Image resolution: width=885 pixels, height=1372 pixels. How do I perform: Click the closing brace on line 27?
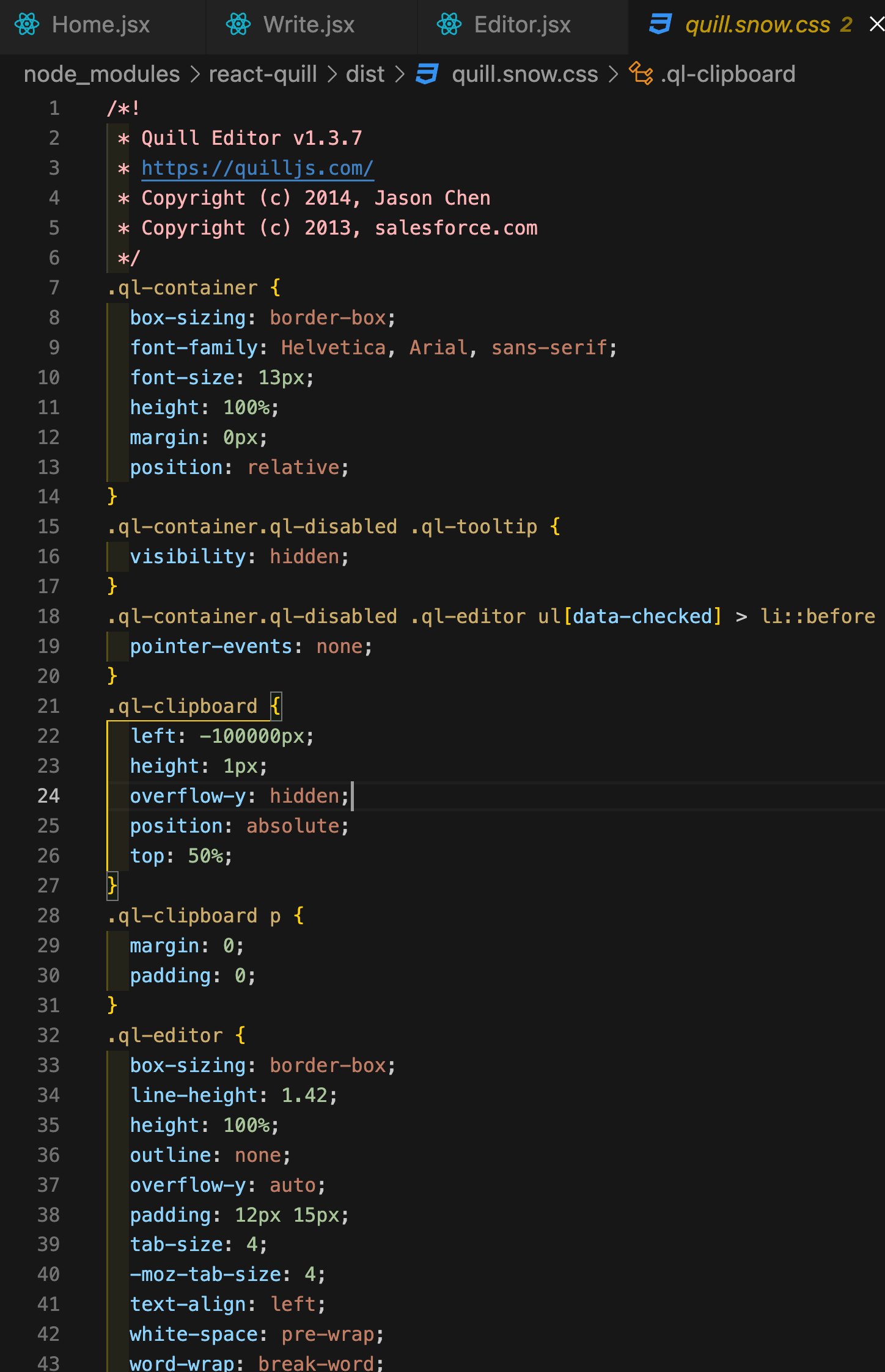(112, 886)
